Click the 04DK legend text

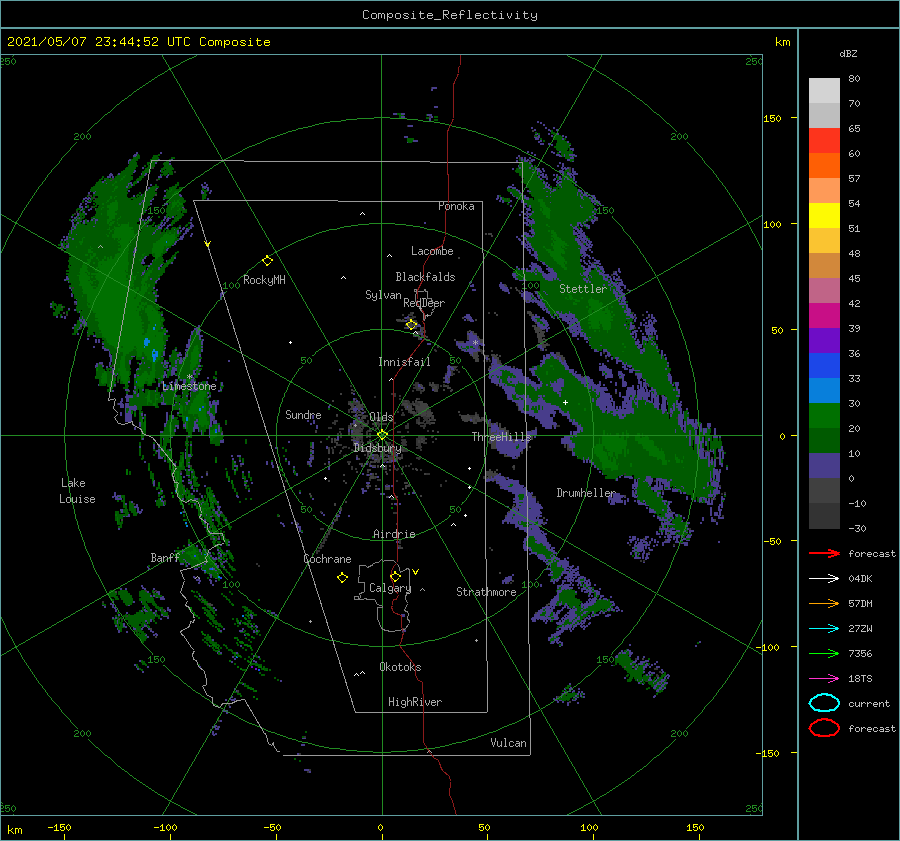pos(860,579)
